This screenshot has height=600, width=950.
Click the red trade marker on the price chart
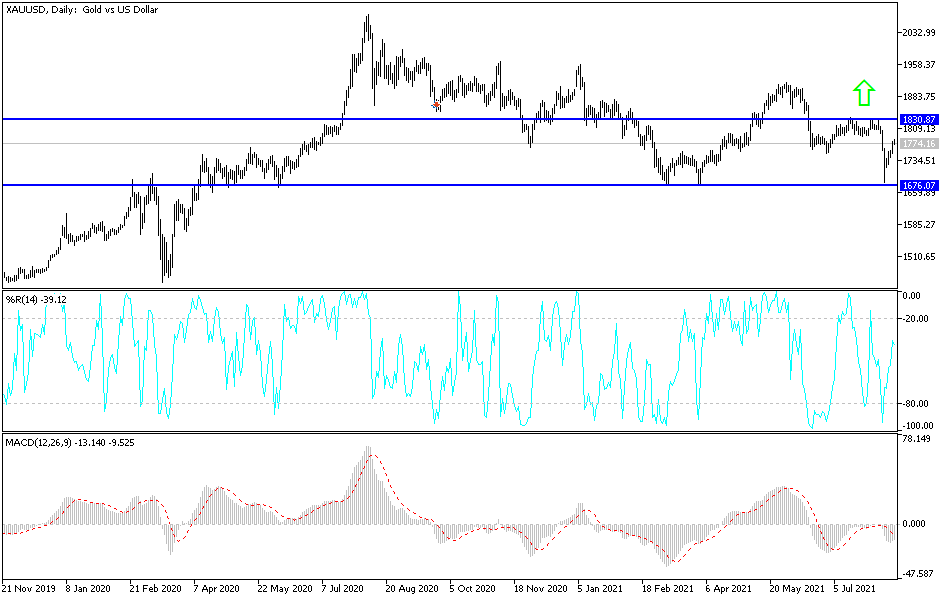point(436,105)
